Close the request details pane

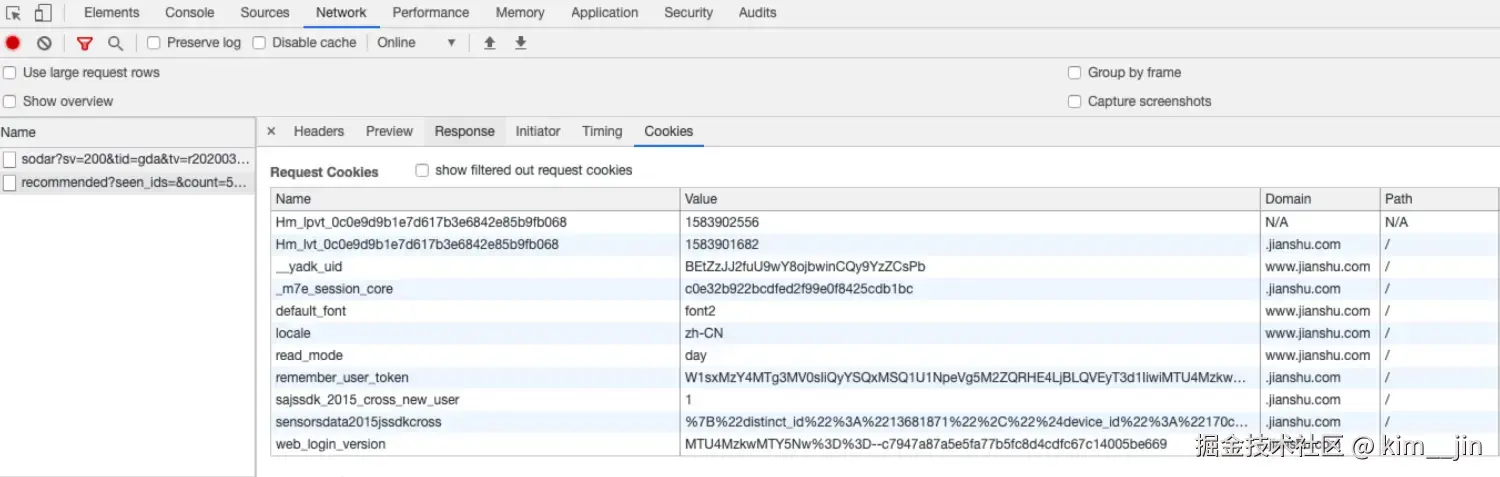[x=271, y=131]
